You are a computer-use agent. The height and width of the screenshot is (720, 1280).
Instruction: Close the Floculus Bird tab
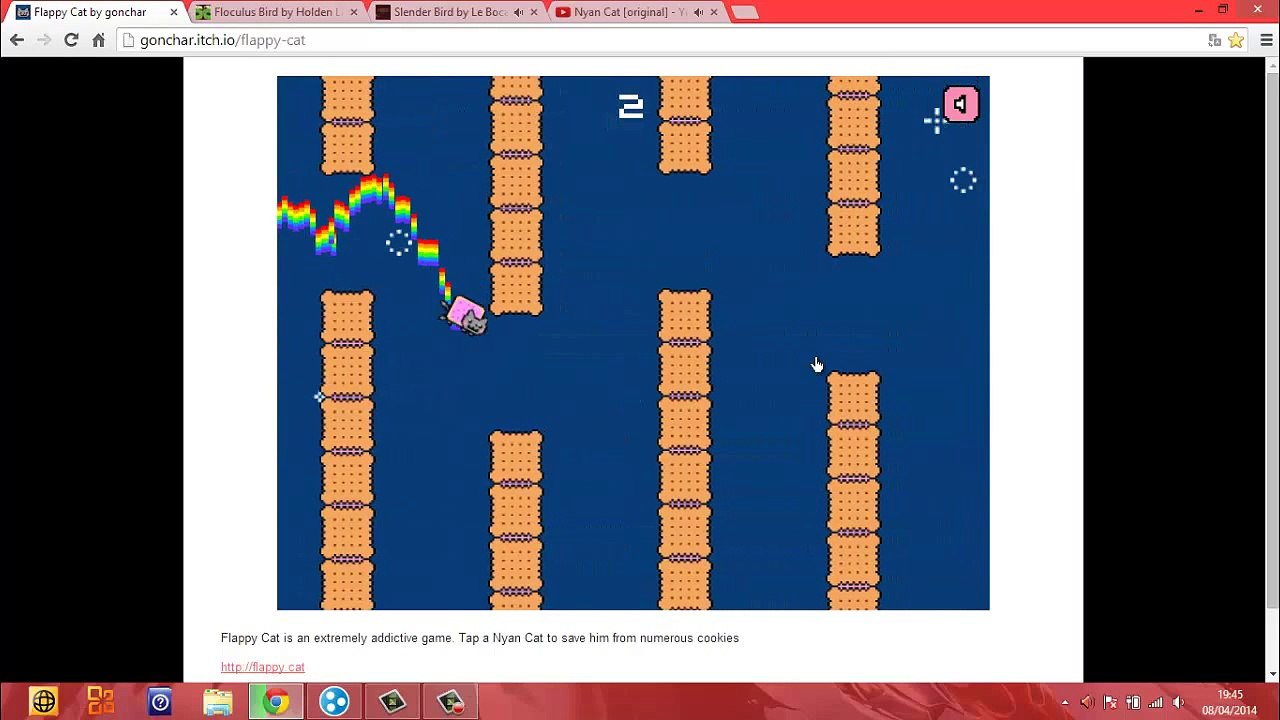pyautogui.click(x=353, y=12)
